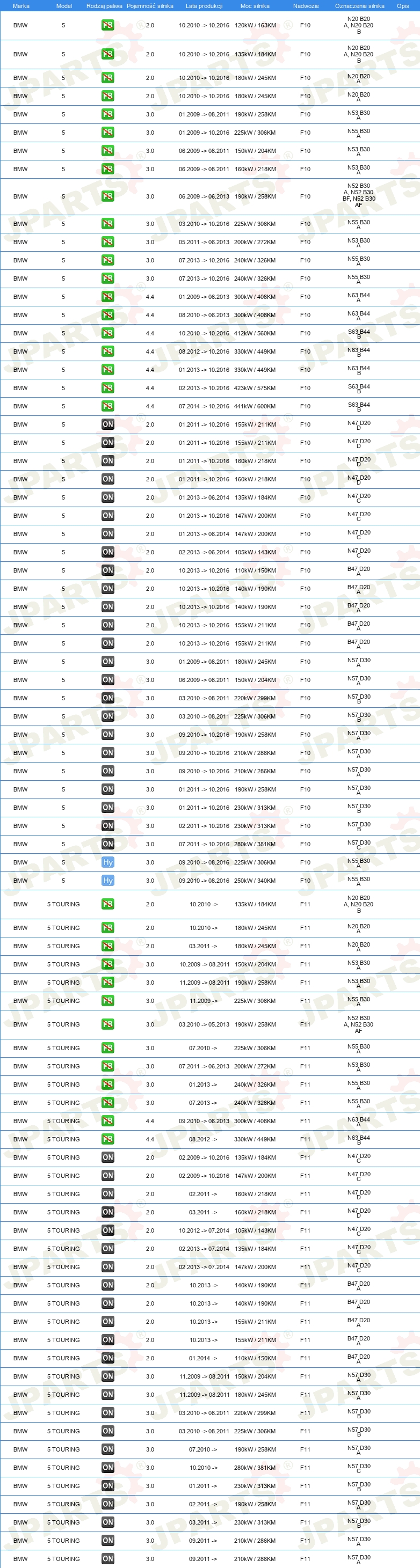
Task: Click the PB petrol icon in the 120kW / 163KM row
Action: 107,26
